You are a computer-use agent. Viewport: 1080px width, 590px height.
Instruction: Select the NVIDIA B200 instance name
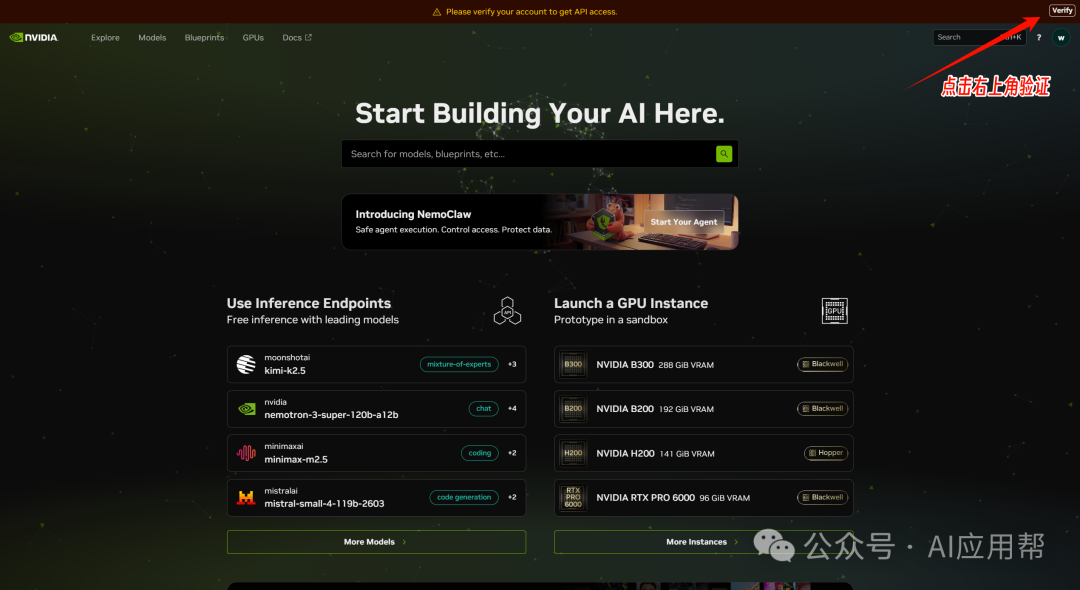[625, 409]
